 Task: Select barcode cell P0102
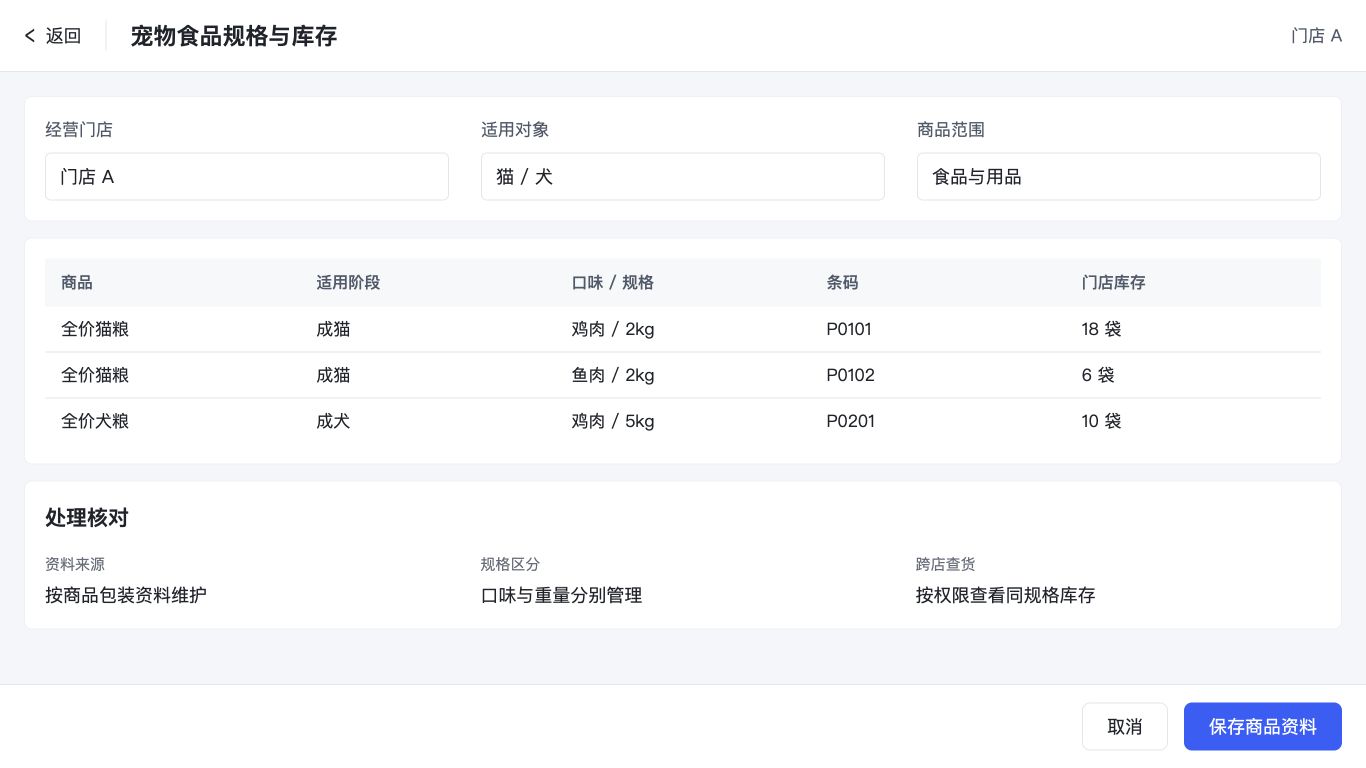pyautogui.click(x=850, y=375)
